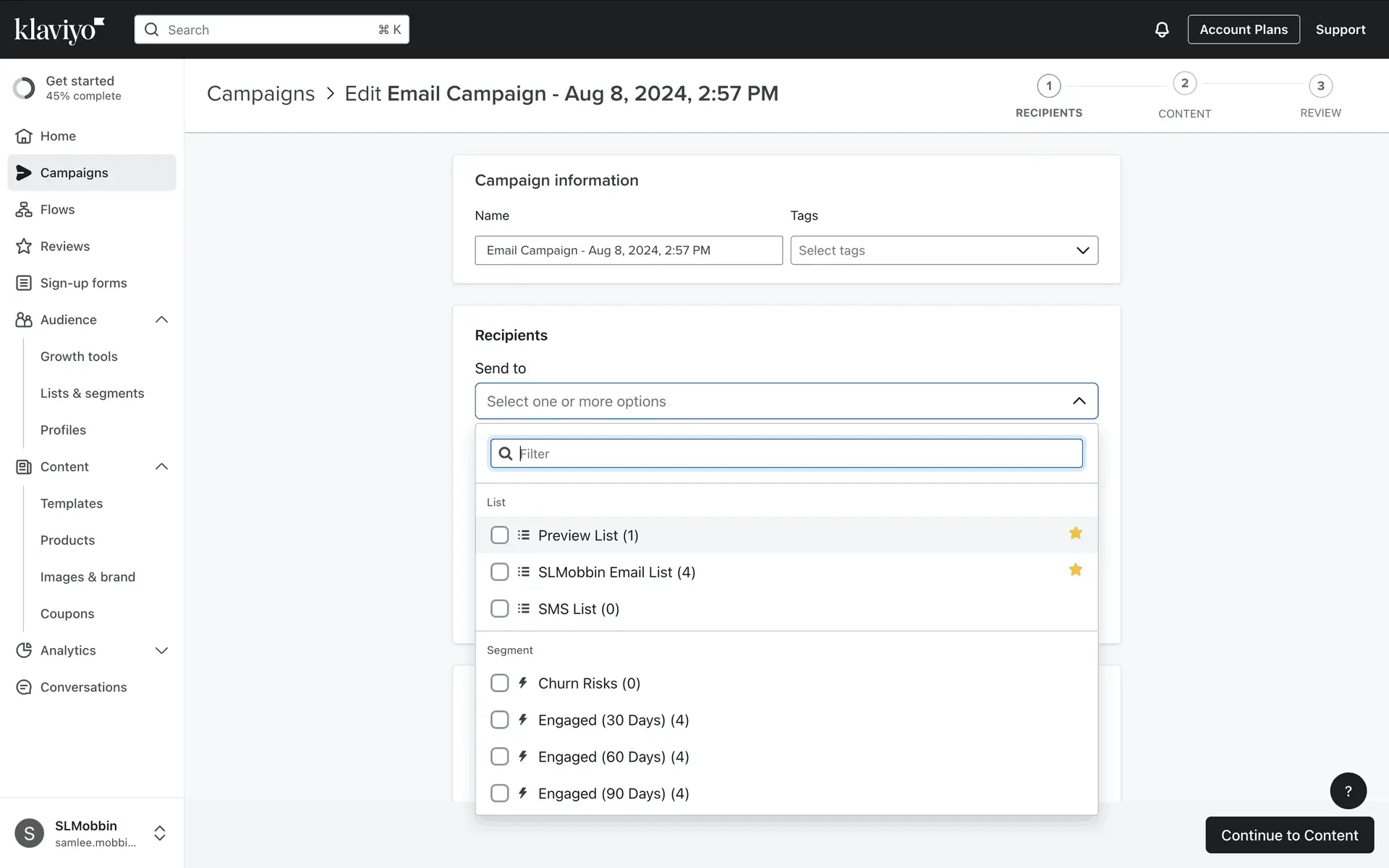Click Continue to Content button
1389x868 pixels.
[x=1289, y=835]
